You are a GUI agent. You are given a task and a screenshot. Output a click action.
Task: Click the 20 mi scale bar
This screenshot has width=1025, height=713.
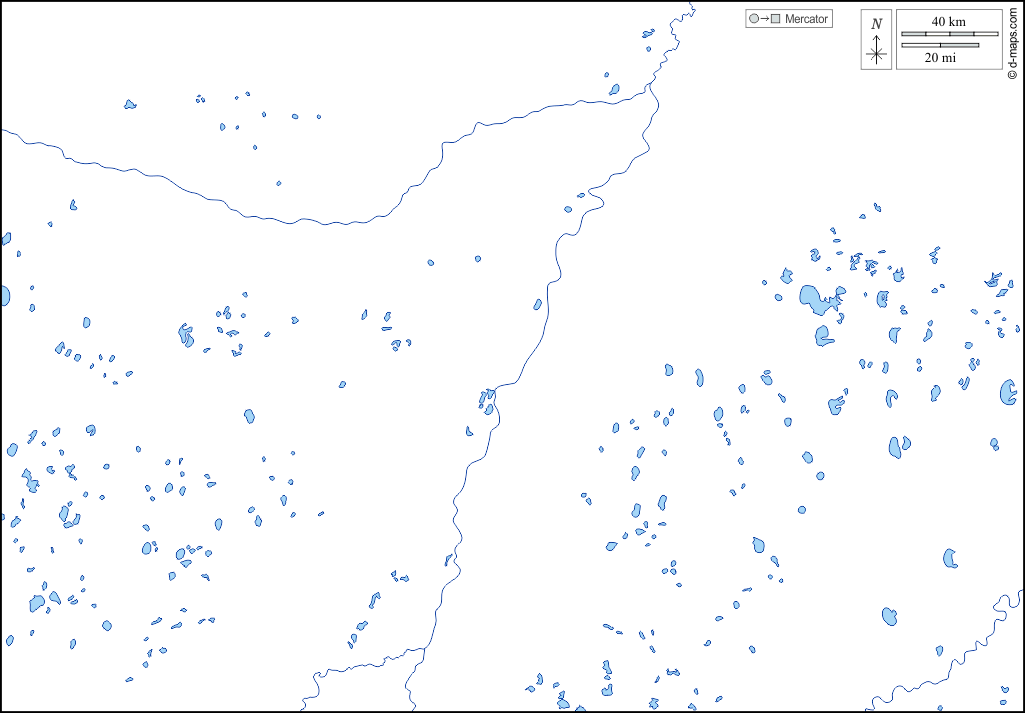tap(939, 45)
